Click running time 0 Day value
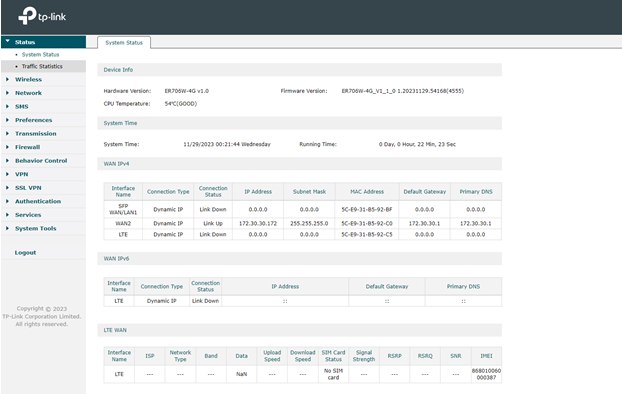The width and height of the screenshot is (622, 394). (417, 144)
